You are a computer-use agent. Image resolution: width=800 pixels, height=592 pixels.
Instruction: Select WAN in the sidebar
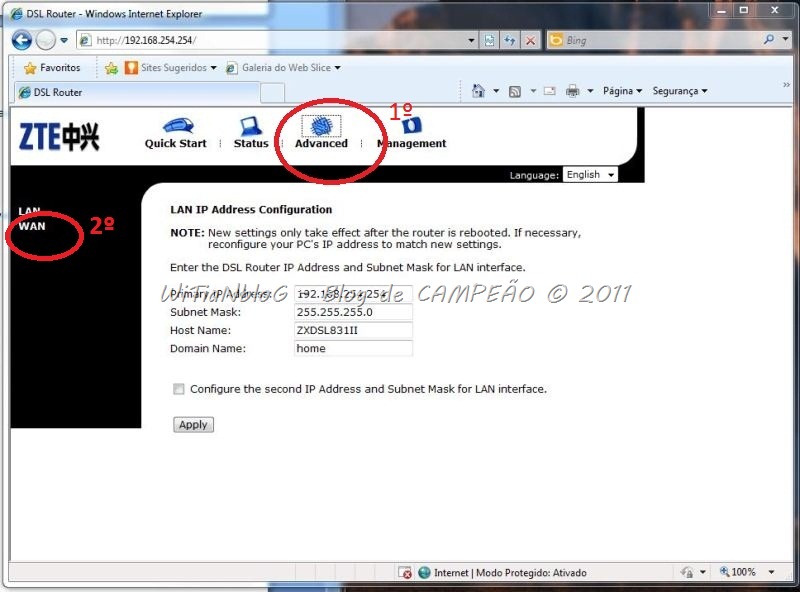coord(32,226)
